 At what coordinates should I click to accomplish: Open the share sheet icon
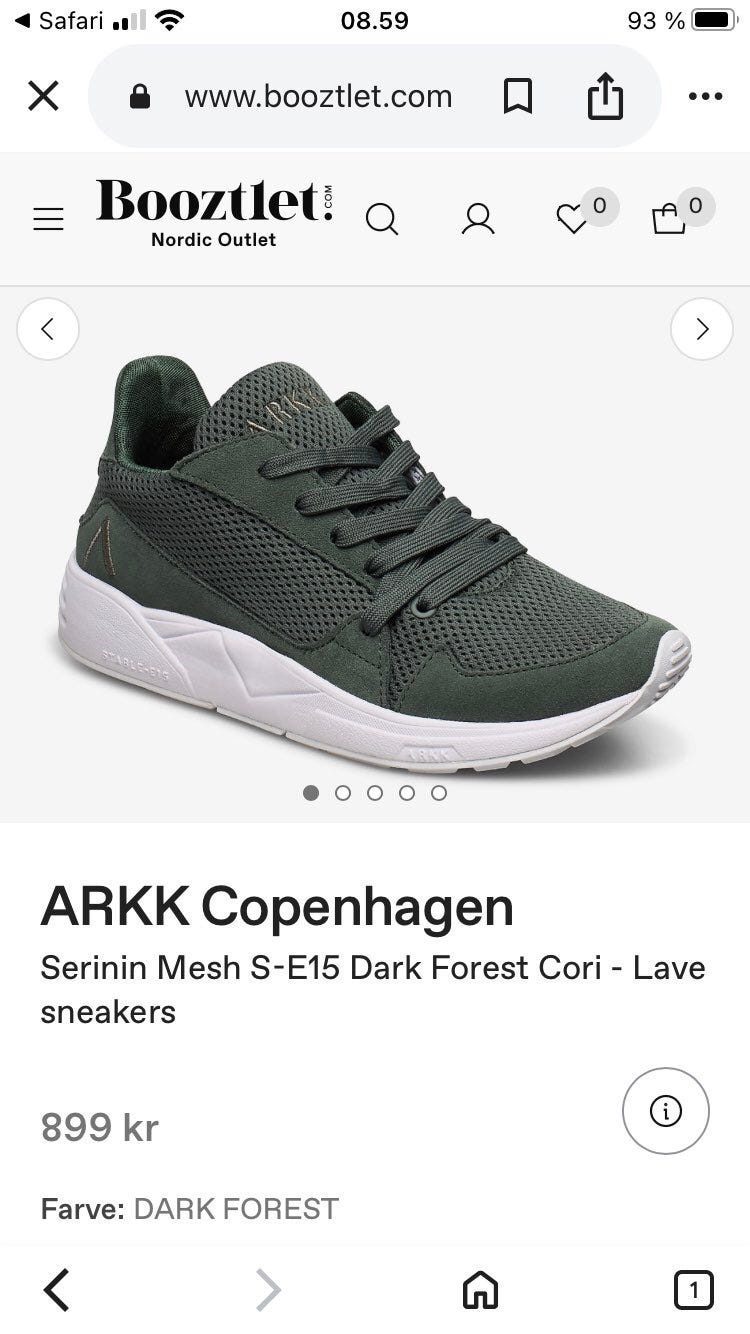[605, 96]
